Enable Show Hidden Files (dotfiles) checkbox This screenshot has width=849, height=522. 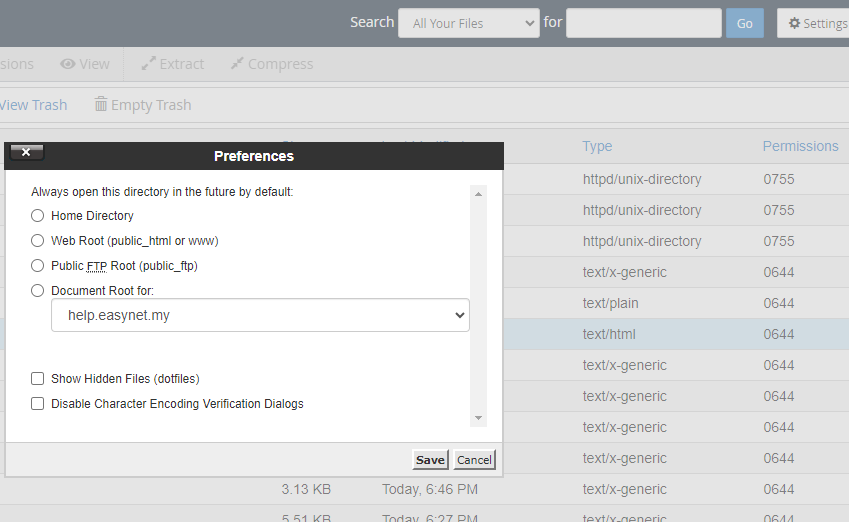pos(38,379)
